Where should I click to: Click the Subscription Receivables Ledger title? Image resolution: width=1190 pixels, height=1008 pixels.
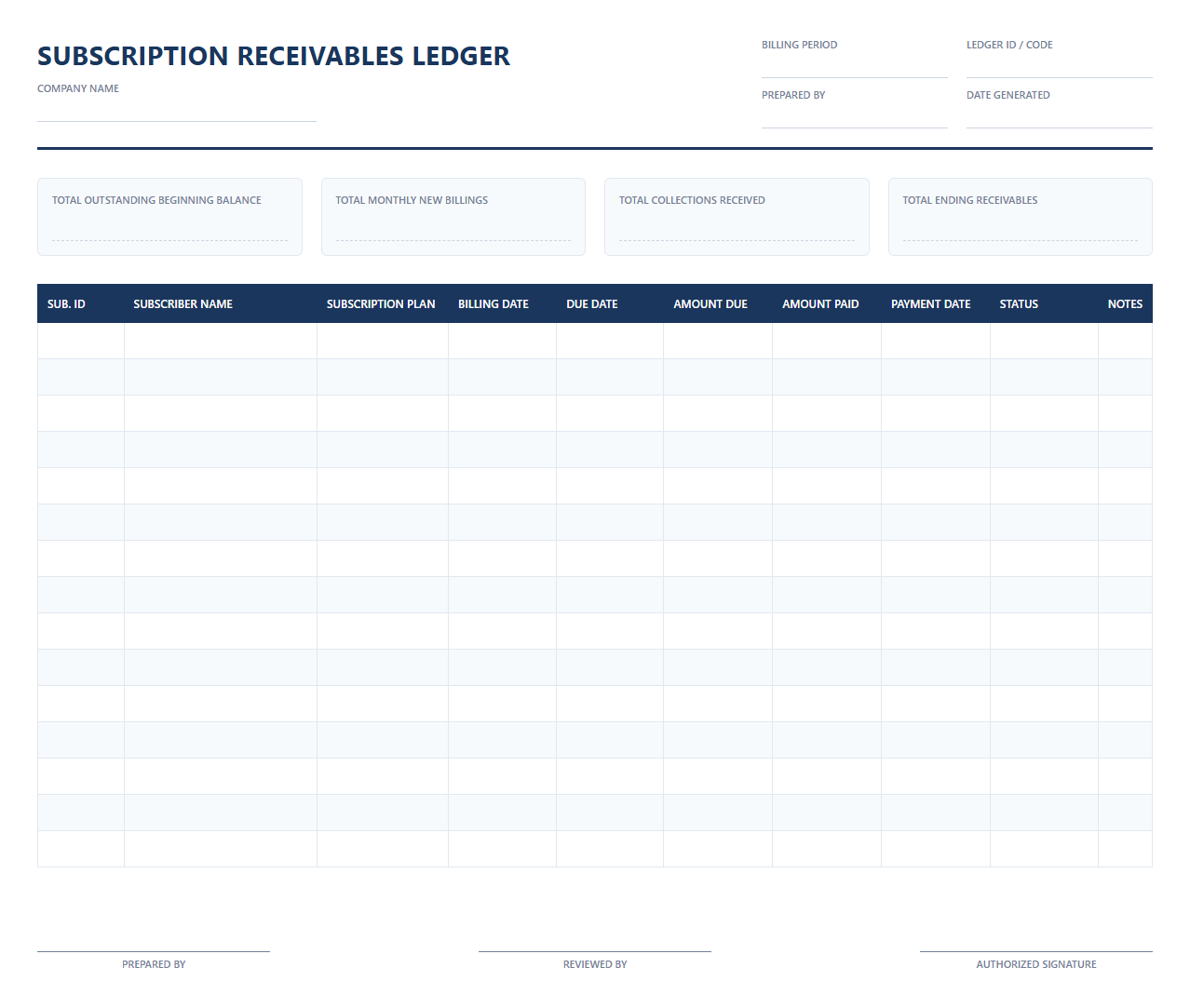274,56
